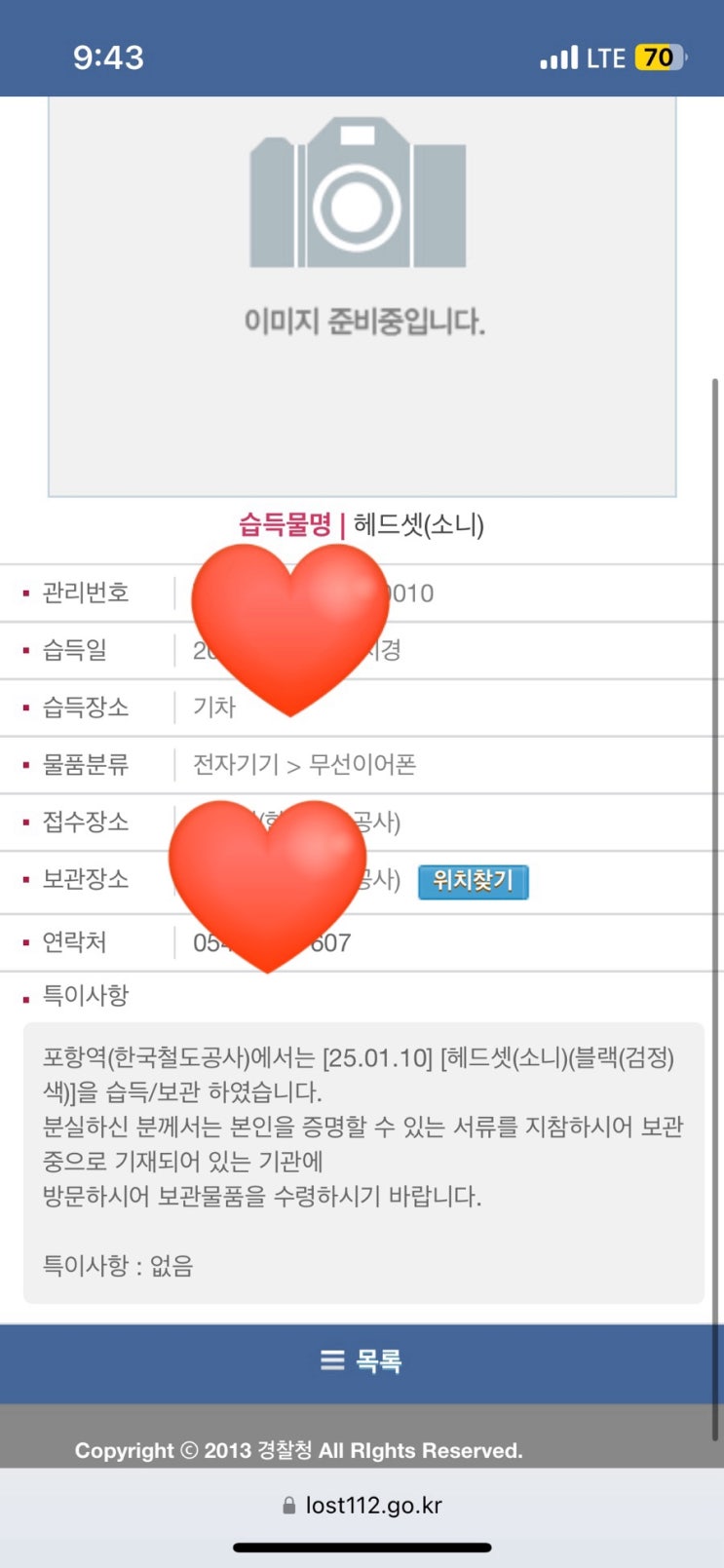The image size is (724, 1568).
Task: Tap the cellular signal bars icon
Action: 558,58
